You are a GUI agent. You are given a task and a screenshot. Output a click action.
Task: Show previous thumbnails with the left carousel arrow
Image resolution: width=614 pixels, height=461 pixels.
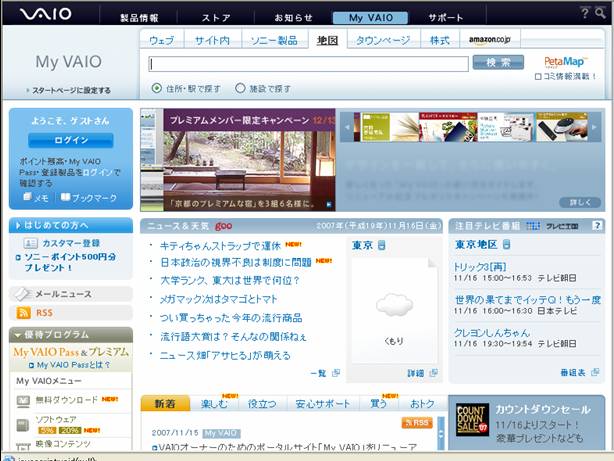click(x=347, y=127)
